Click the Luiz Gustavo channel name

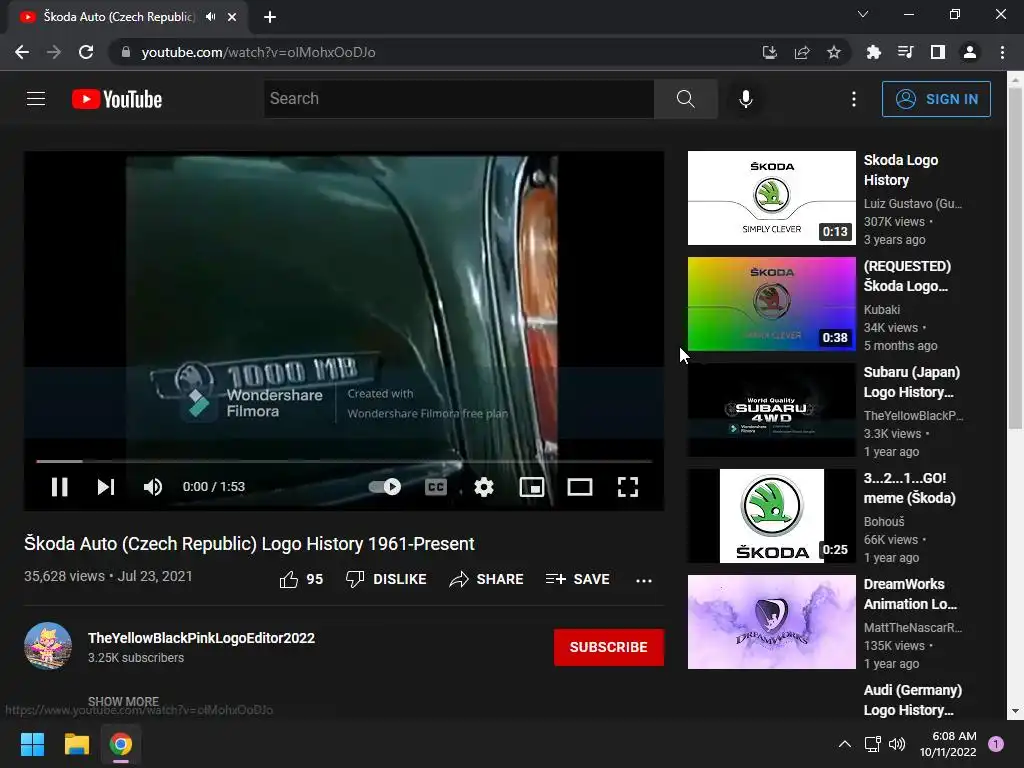[912, 204]
